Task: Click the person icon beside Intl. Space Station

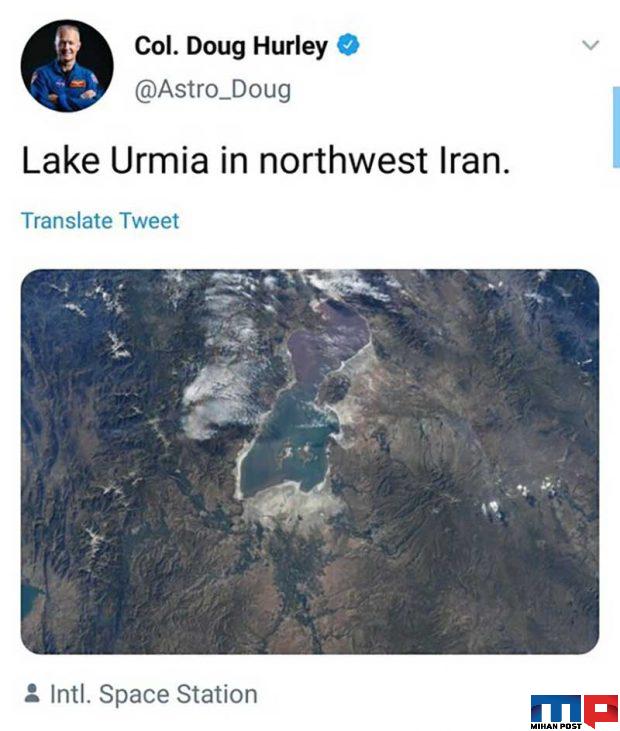Action: [32, 693]
